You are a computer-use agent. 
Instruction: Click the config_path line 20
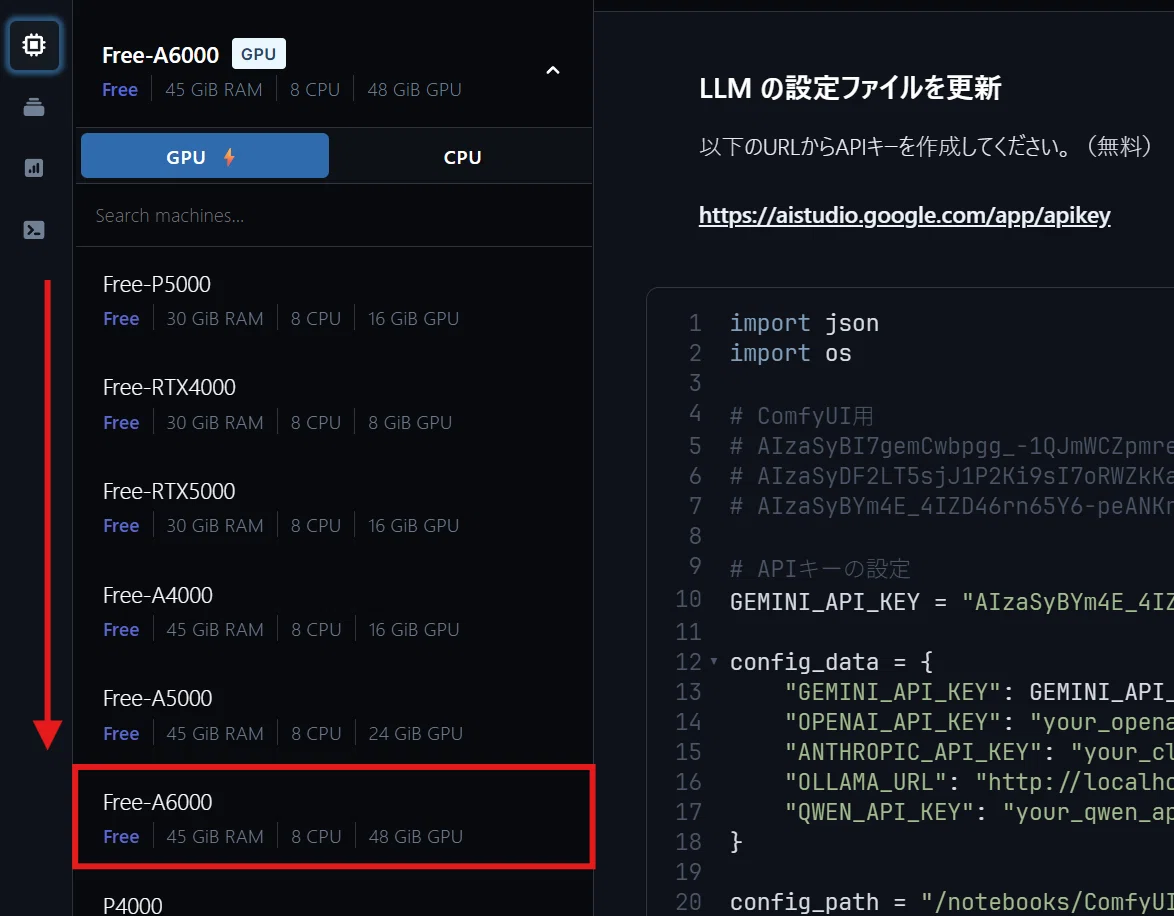(952, 902)
